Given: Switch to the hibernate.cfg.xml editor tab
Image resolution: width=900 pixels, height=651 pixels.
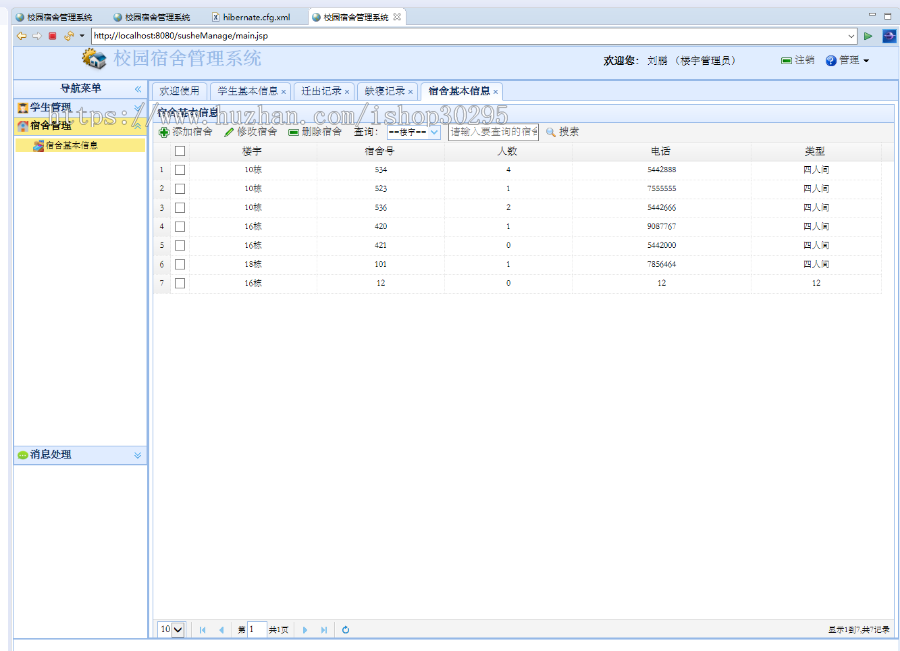Looking at the screenshot, I should 251,17.
